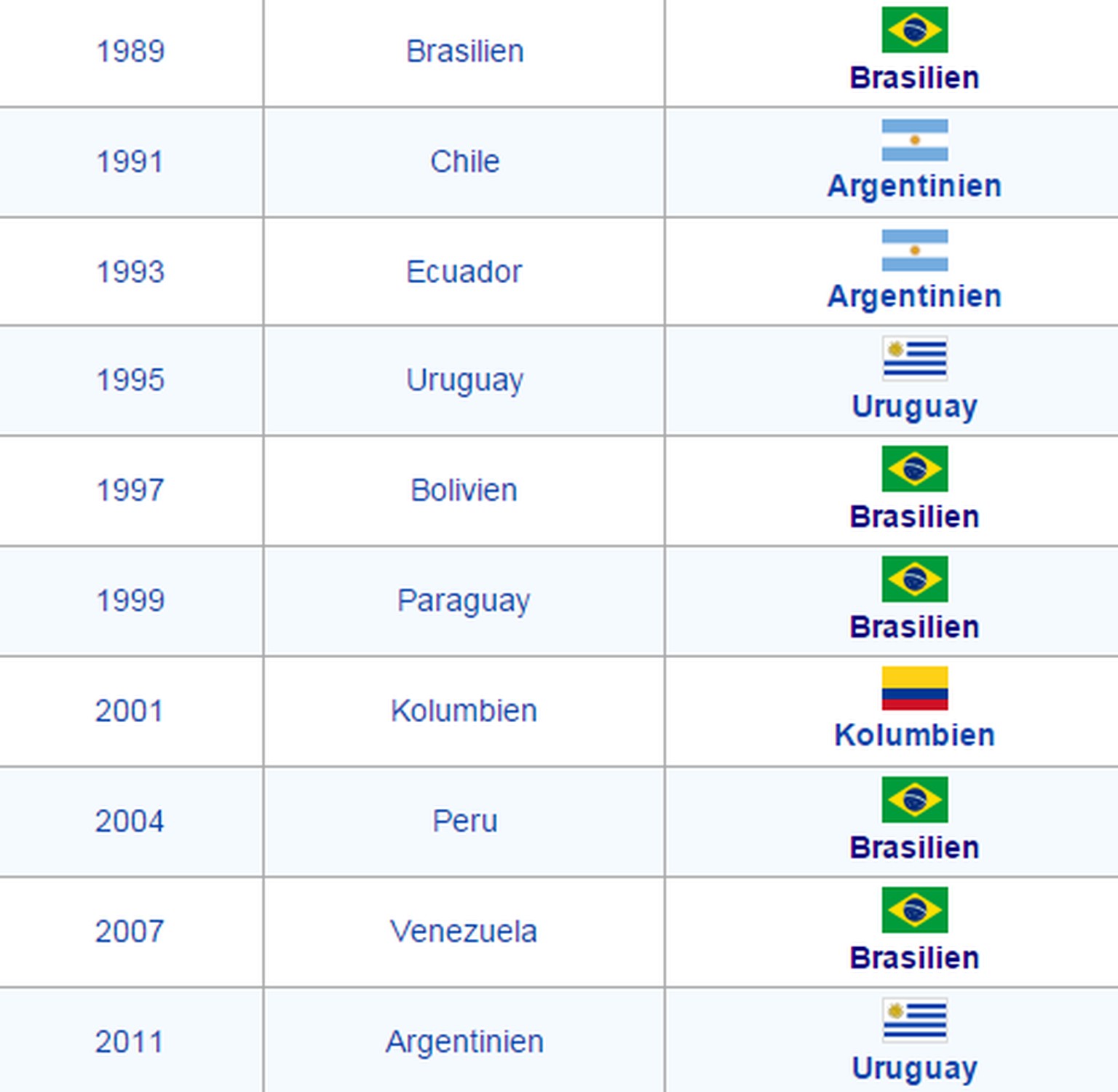This screenshot has height=1092, width=1118.
Task: Click the Uruguay flag in the 2011 row
Action: 914,1020
